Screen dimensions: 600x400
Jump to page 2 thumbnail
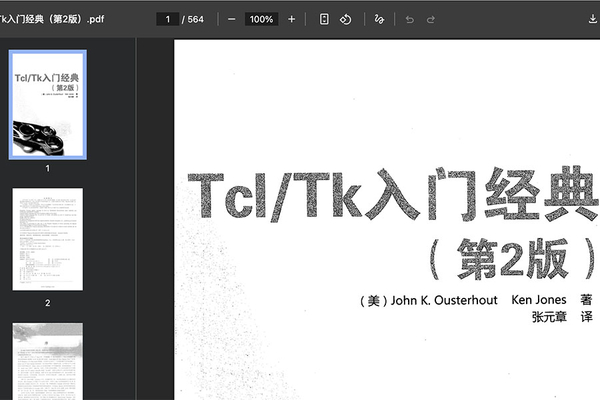[x=47, y=239]
